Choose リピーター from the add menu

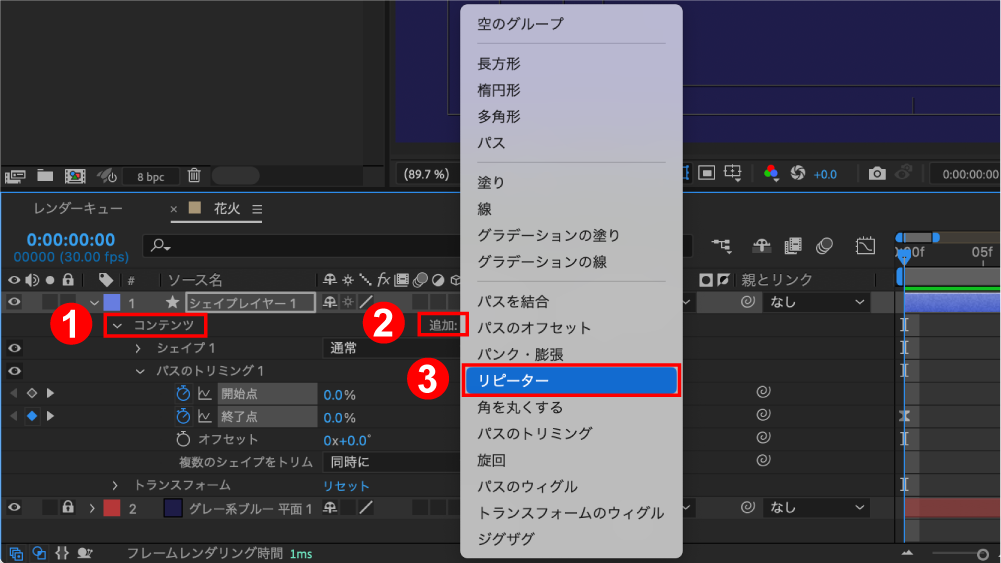pyautogui.click(x=571, y=380)
